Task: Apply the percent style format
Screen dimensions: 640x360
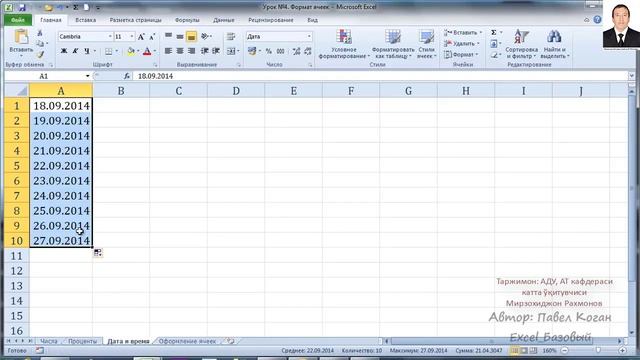Action: point(269,51)
